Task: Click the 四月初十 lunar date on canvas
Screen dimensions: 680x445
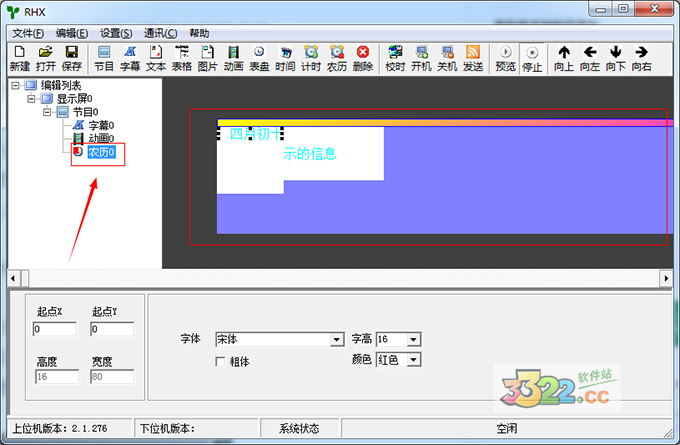Action: pos(256,134)
